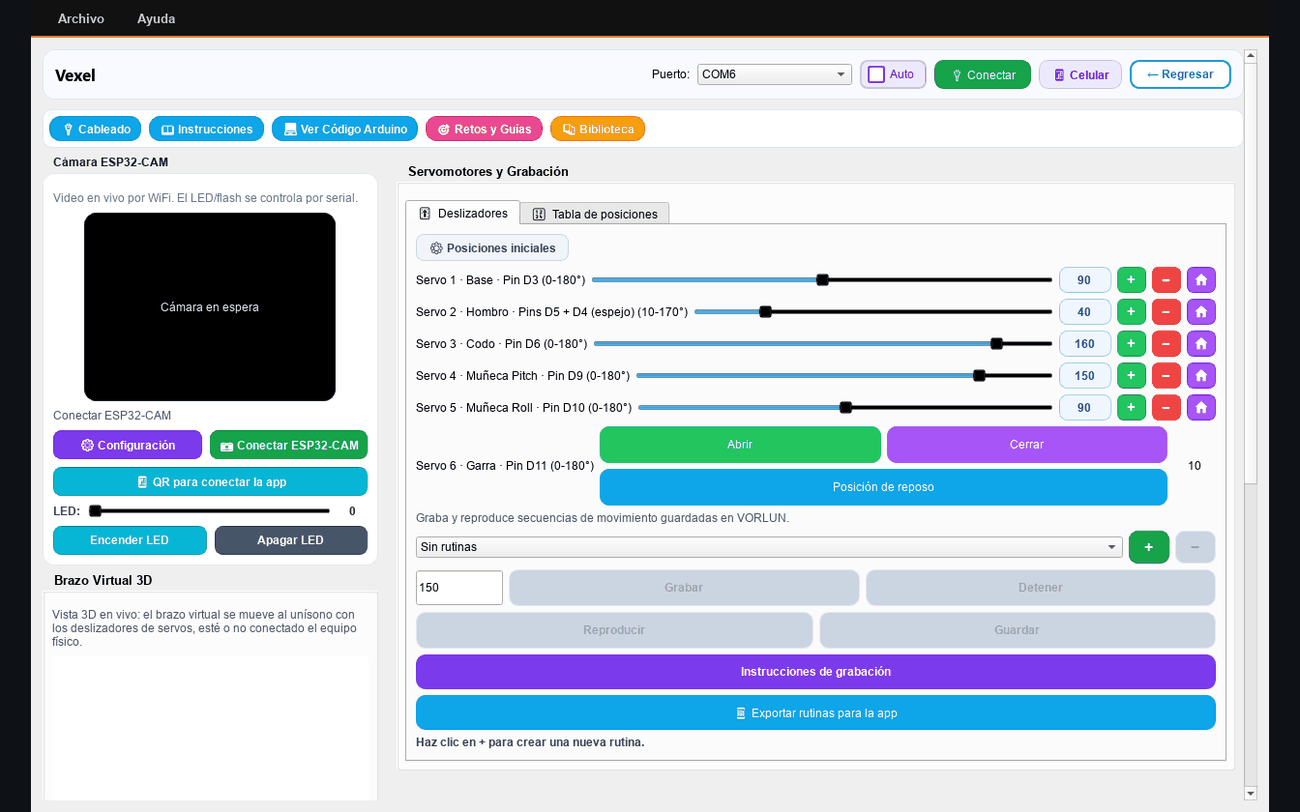Click the LED brightness slider

209,511
